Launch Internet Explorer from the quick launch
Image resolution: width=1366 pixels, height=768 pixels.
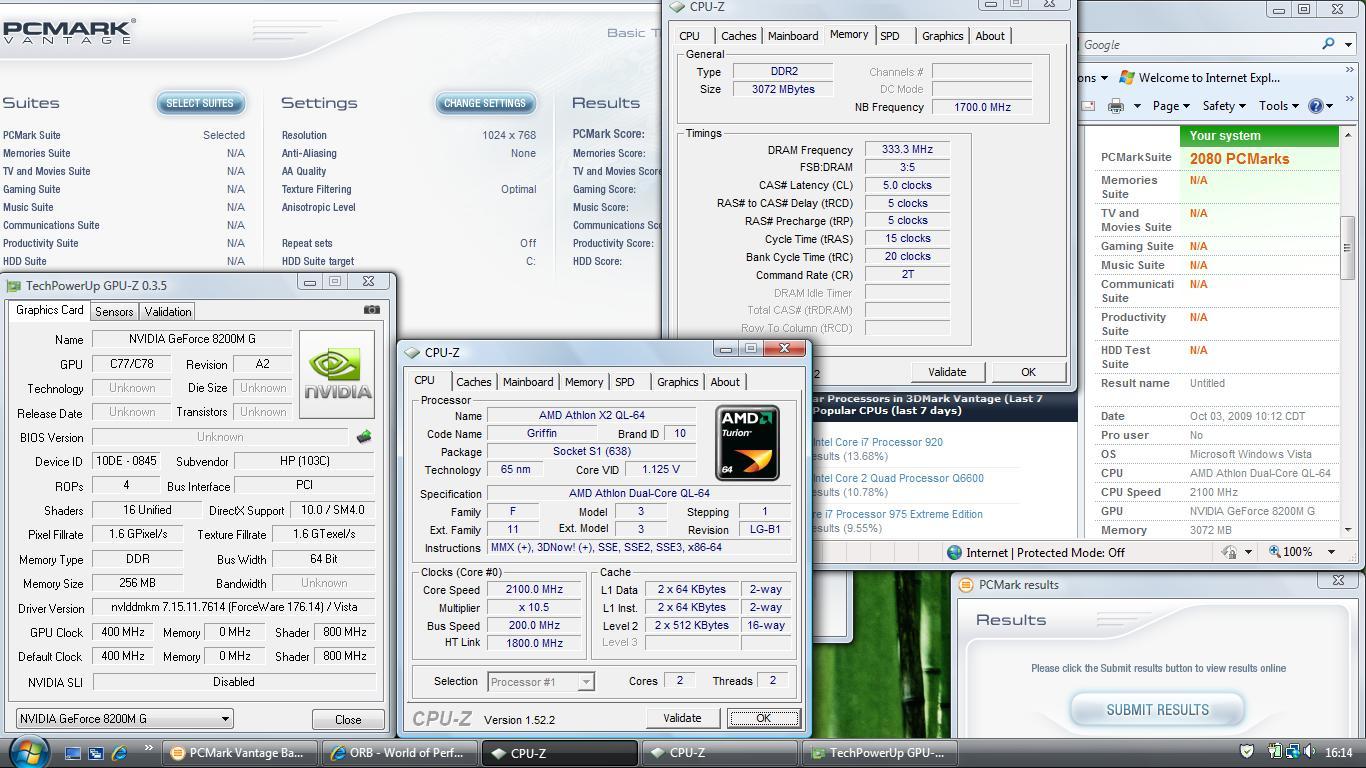[x=119, y=753]
